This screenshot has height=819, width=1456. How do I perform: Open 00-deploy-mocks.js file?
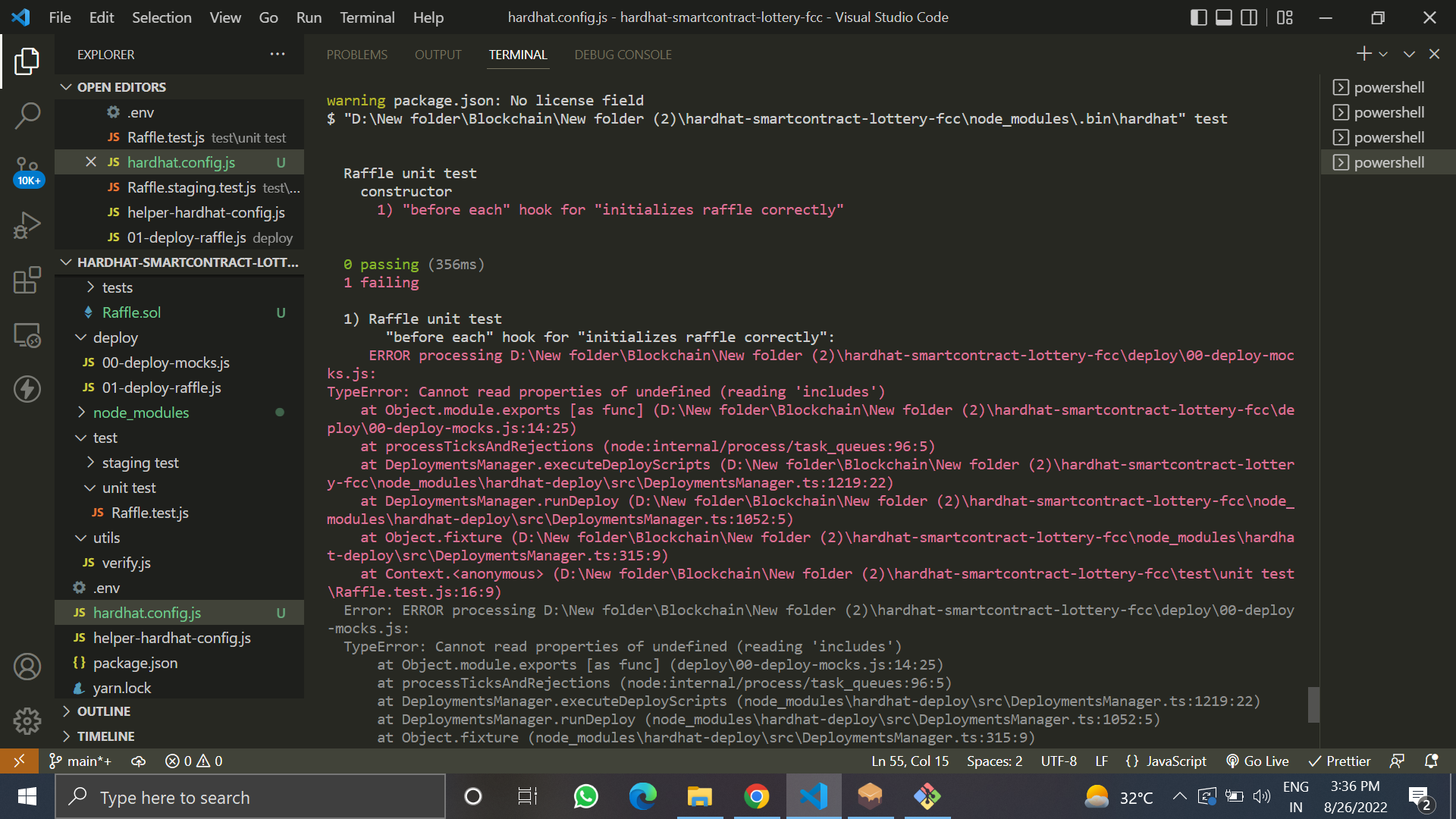tap(179, 362)
